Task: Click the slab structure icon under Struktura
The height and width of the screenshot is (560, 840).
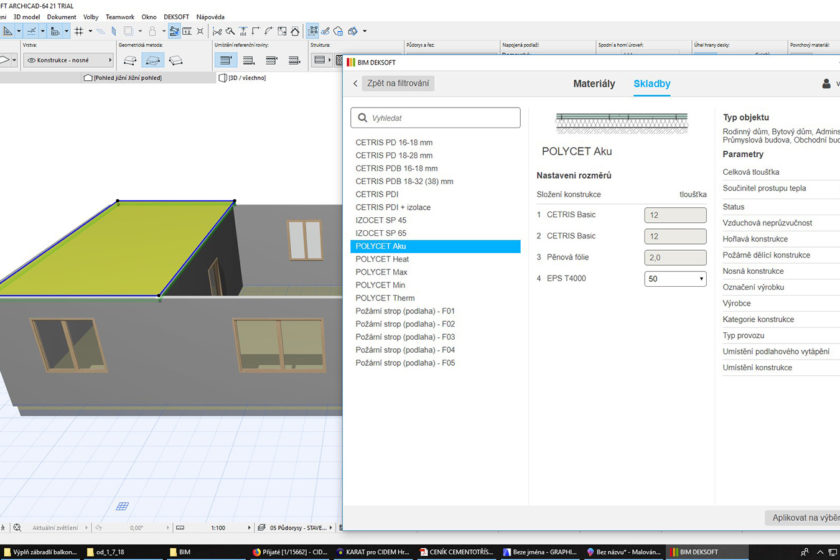Action: (320, 59)
